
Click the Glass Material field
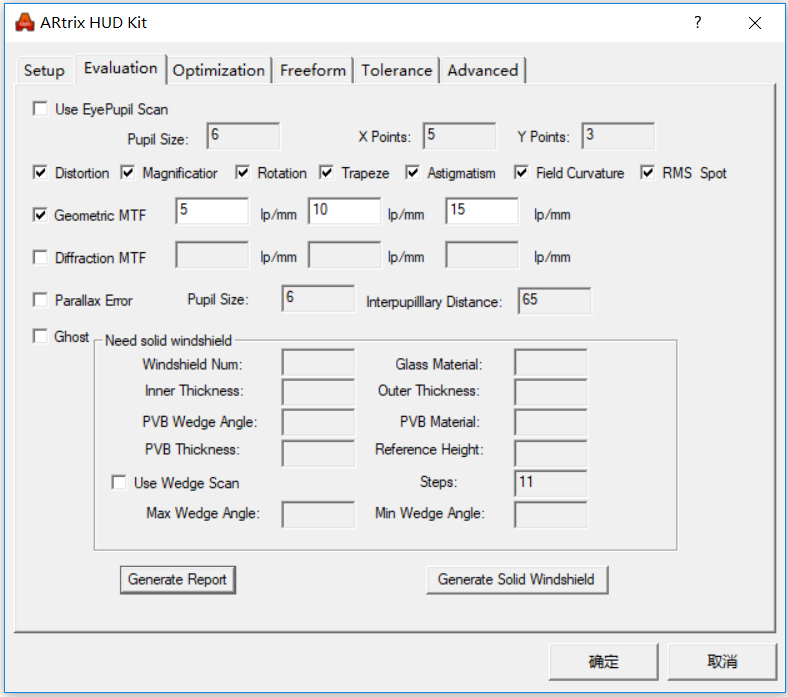coord(551,363)
